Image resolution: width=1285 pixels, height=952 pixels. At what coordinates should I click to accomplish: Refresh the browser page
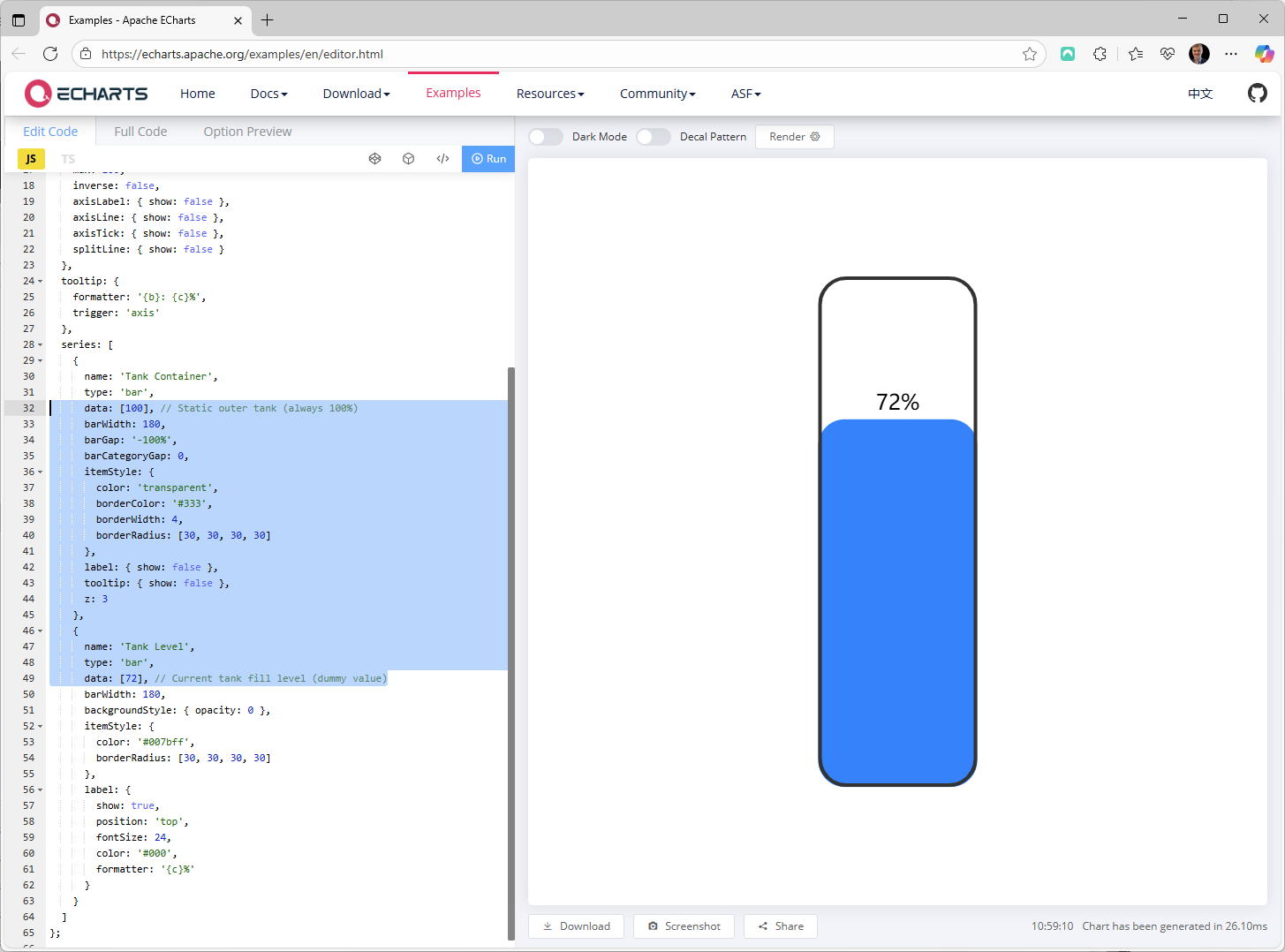[x=50, y=54]
